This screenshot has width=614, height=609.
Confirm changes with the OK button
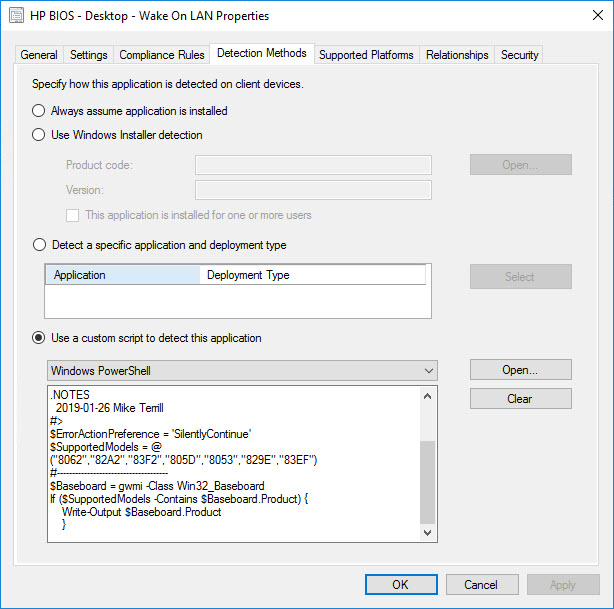coord(400,584)
